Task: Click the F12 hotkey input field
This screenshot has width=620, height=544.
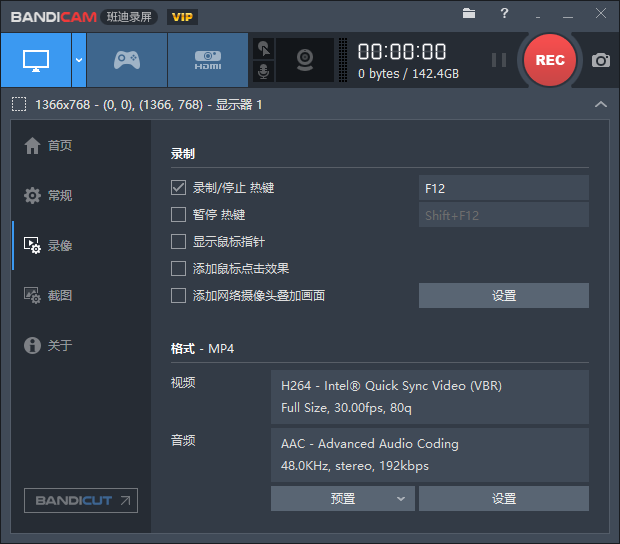Action: [x=504, y=188]
